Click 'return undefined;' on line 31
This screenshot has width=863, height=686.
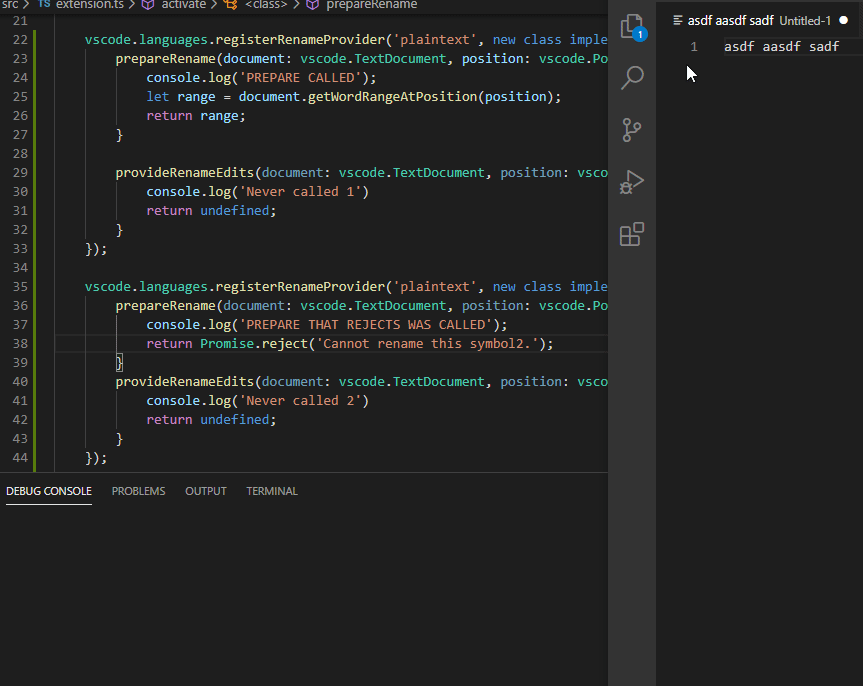click(211, 211)
